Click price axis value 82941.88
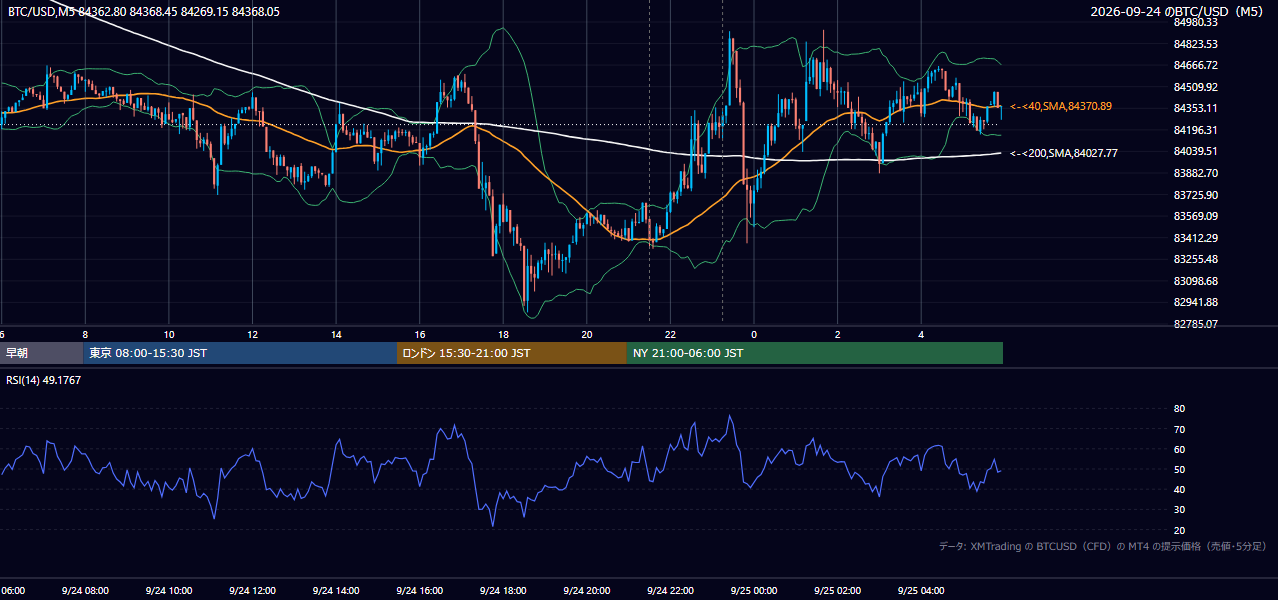The image size is (1278, 600). (x=1196, y=302)
